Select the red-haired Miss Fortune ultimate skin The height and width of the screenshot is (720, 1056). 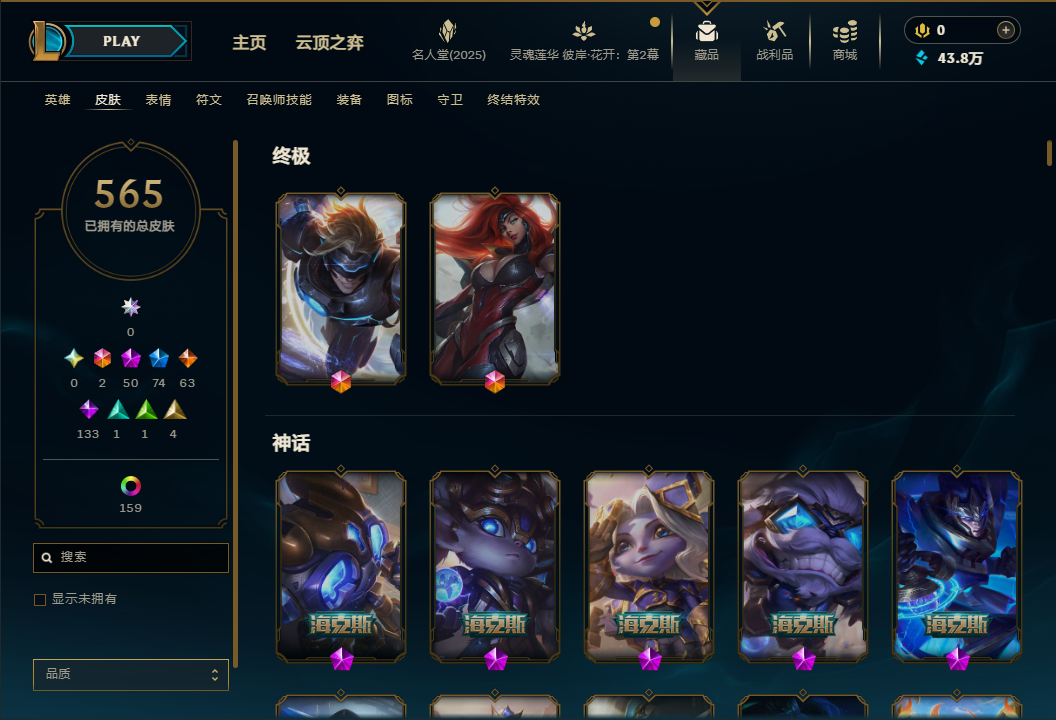click(495, 289)
